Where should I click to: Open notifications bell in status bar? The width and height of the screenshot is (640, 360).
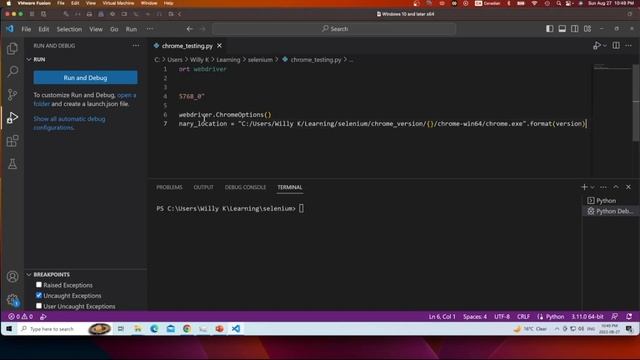pyautogui.click(x=629, y=317)
